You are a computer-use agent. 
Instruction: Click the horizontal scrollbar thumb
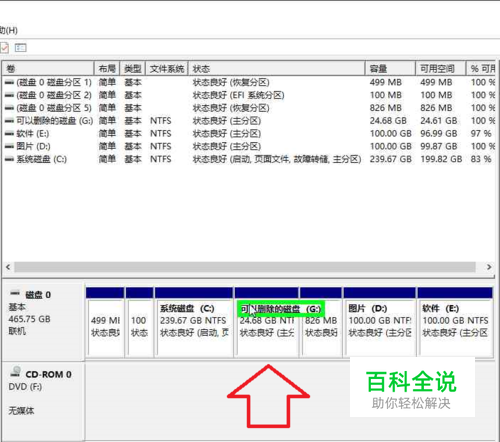pyautogui.click(x=245, y=267)
